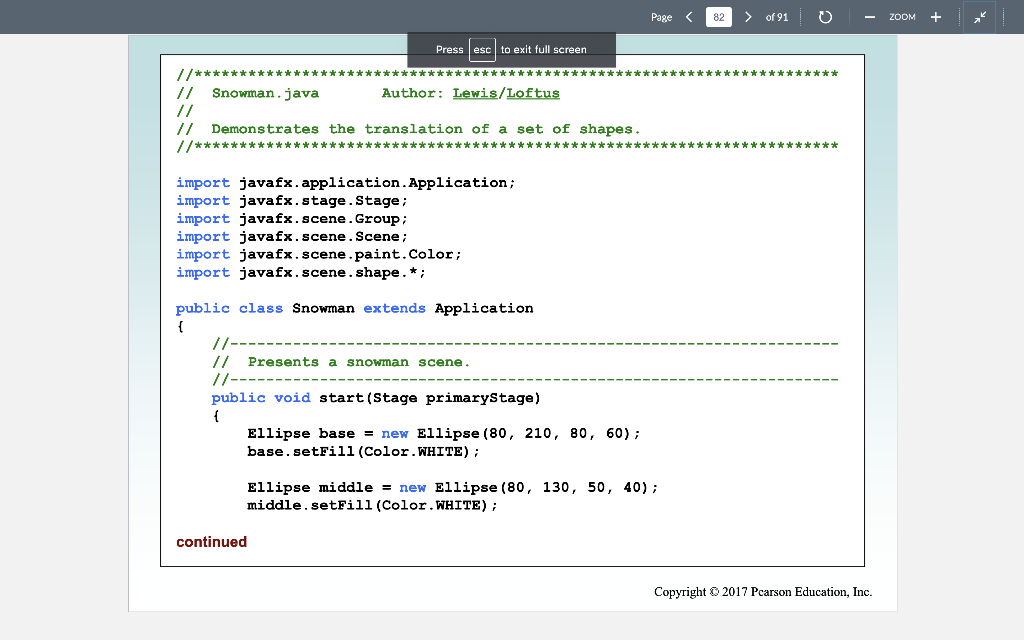
Task: Select the page number field showing 82
Action: coord(719,17)
